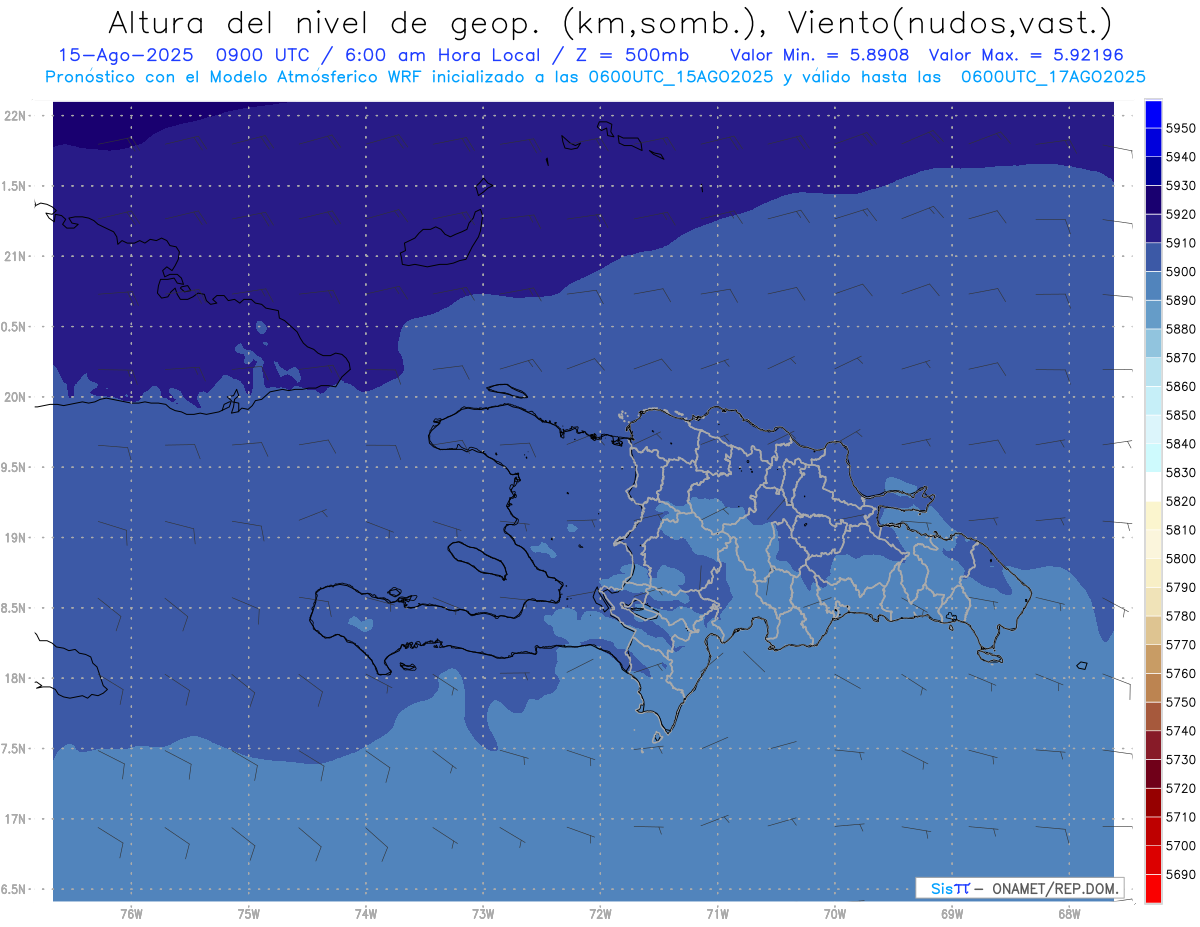Click the "72W" longitude label
1200x927 pixels.
click(x=600, y=913)
